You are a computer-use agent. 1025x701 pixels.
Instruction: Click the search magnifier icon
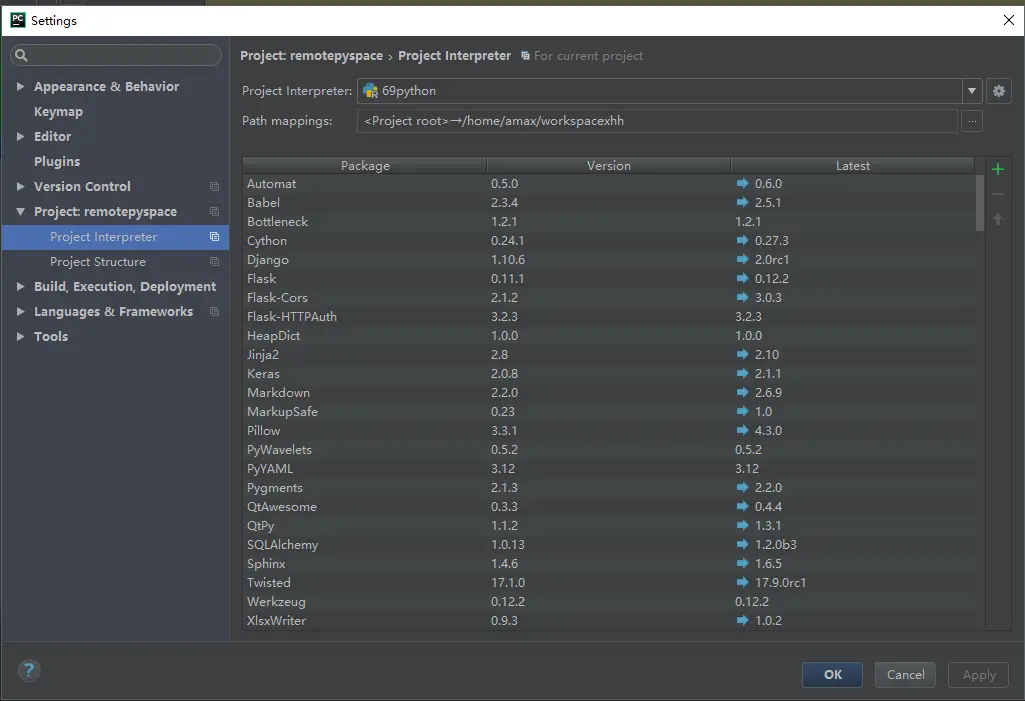pos(21,55)
